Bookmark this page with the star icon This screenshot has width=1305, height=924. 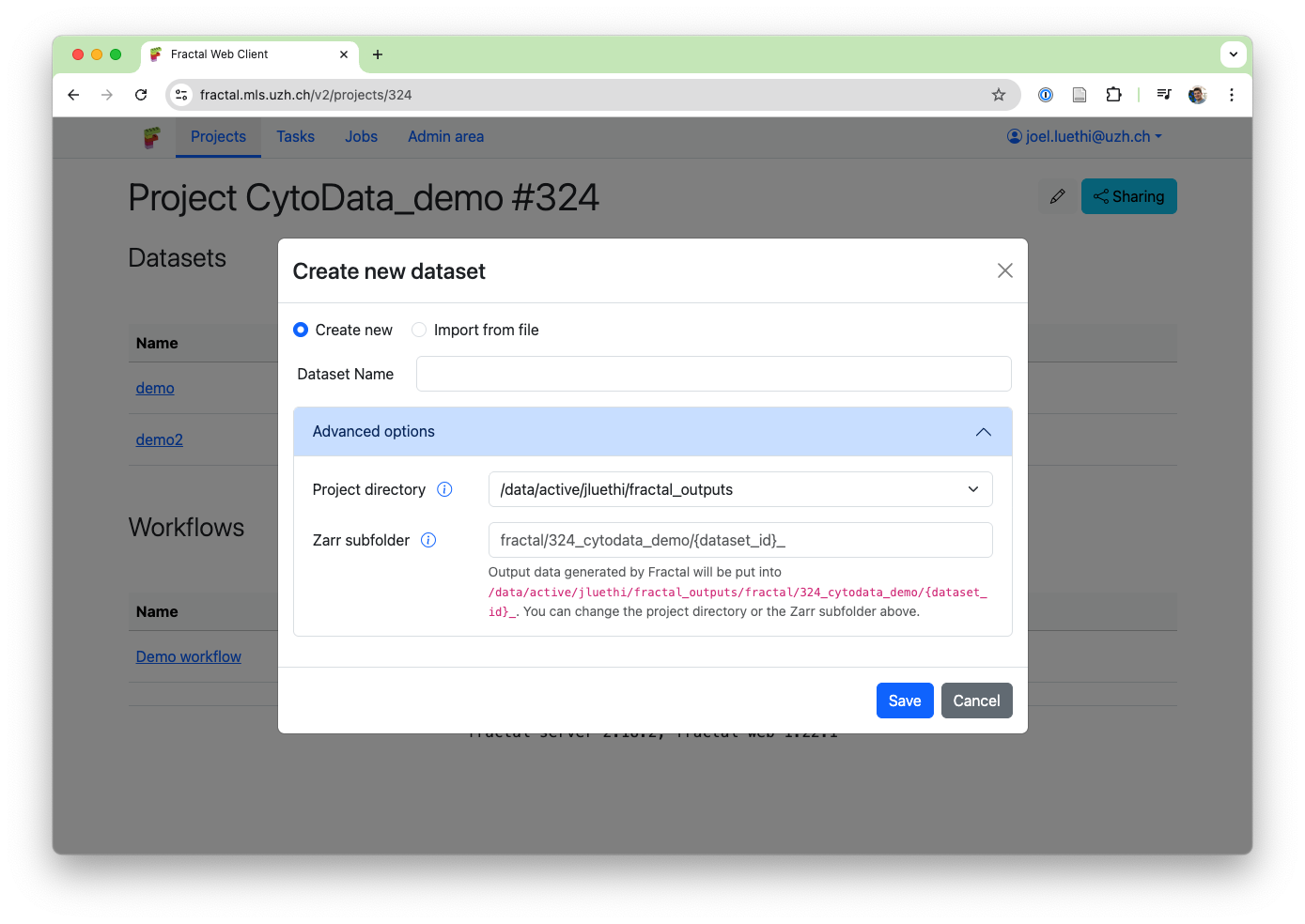tap(998, 95)
